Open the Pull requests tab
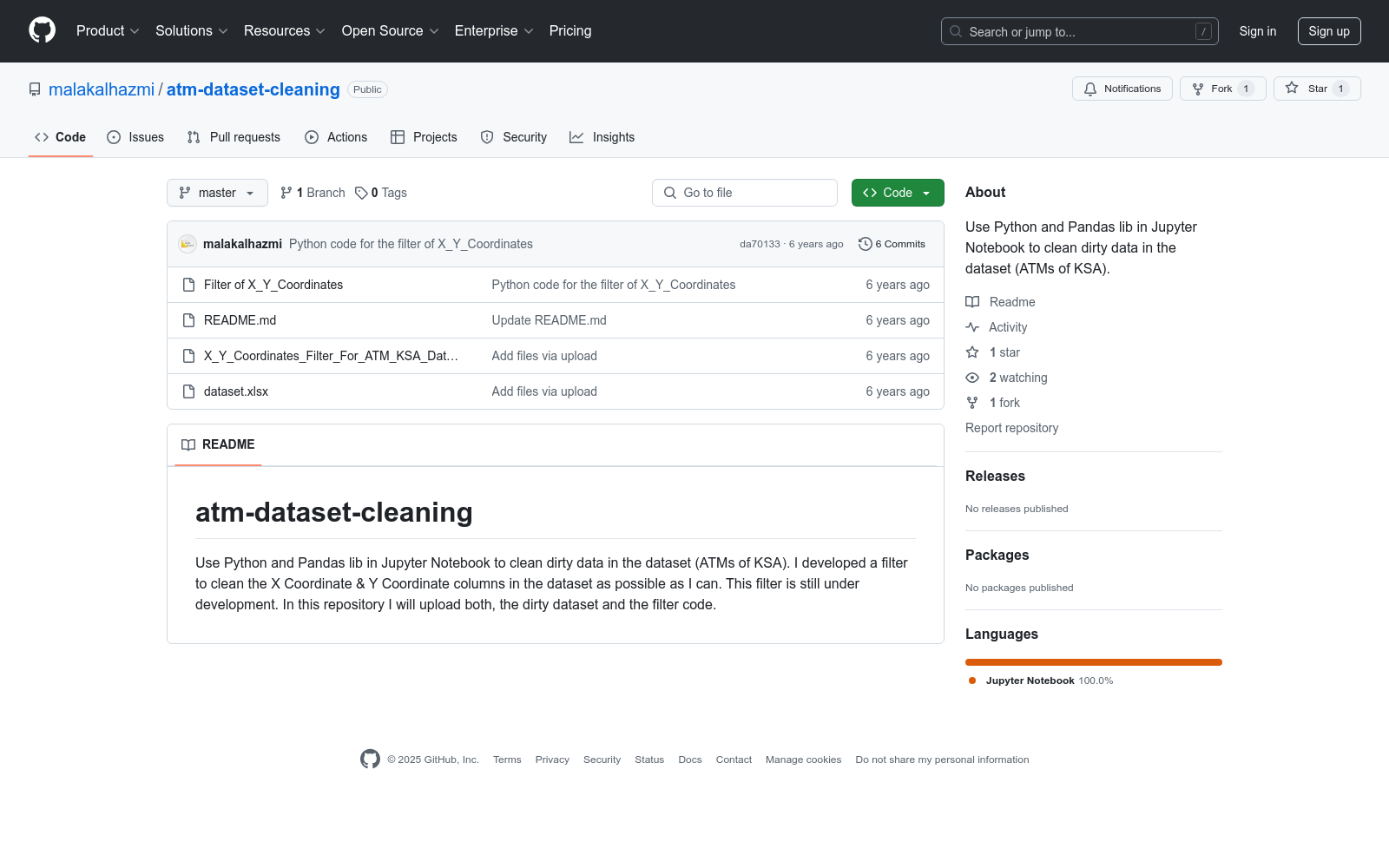The height and width of the screenshot is (868, 1389). 234,137
